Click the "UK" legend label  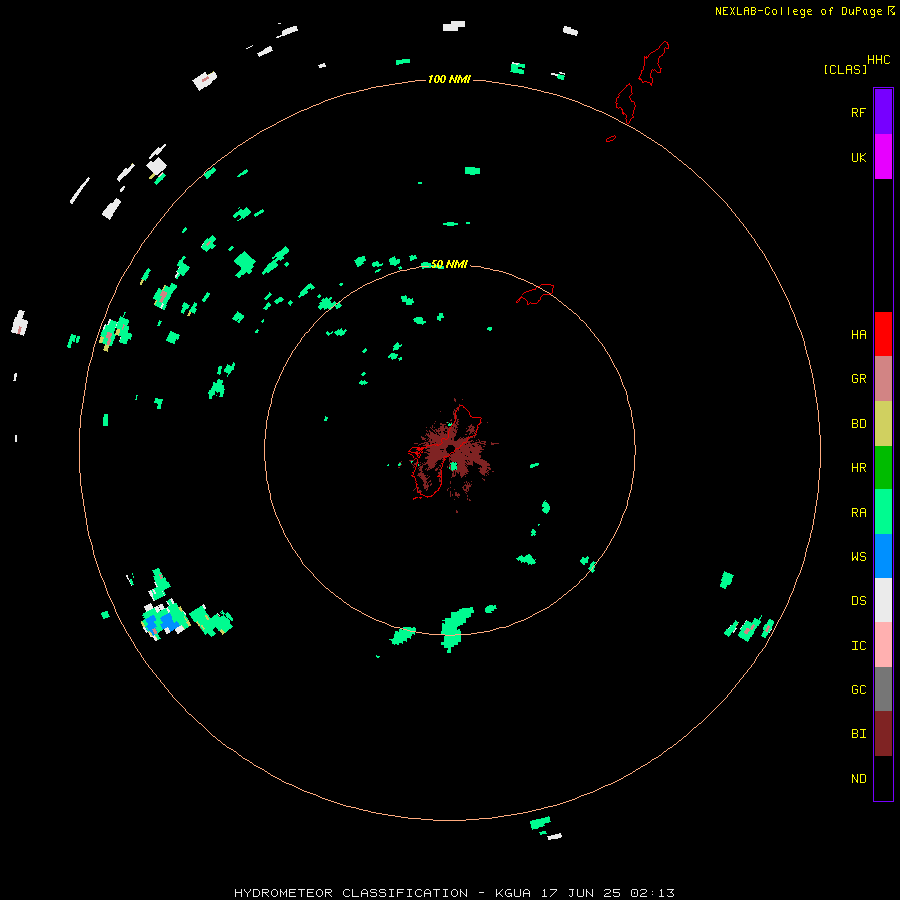(858, 157)
